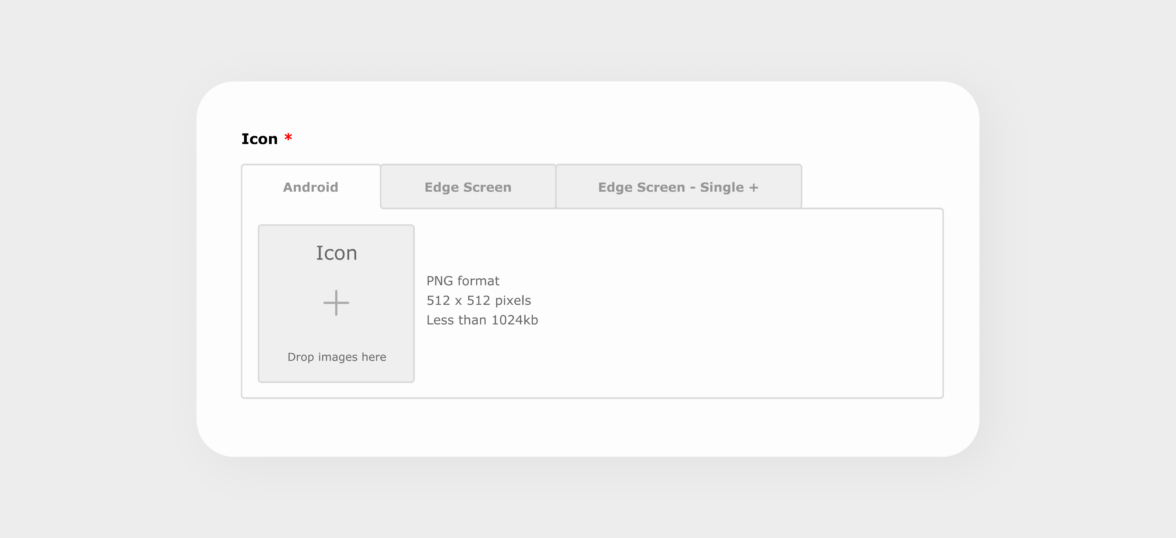This screenshot has height=538, width=1176.
Task: Click the white card area below the panel
Action: tap(588, 427)
